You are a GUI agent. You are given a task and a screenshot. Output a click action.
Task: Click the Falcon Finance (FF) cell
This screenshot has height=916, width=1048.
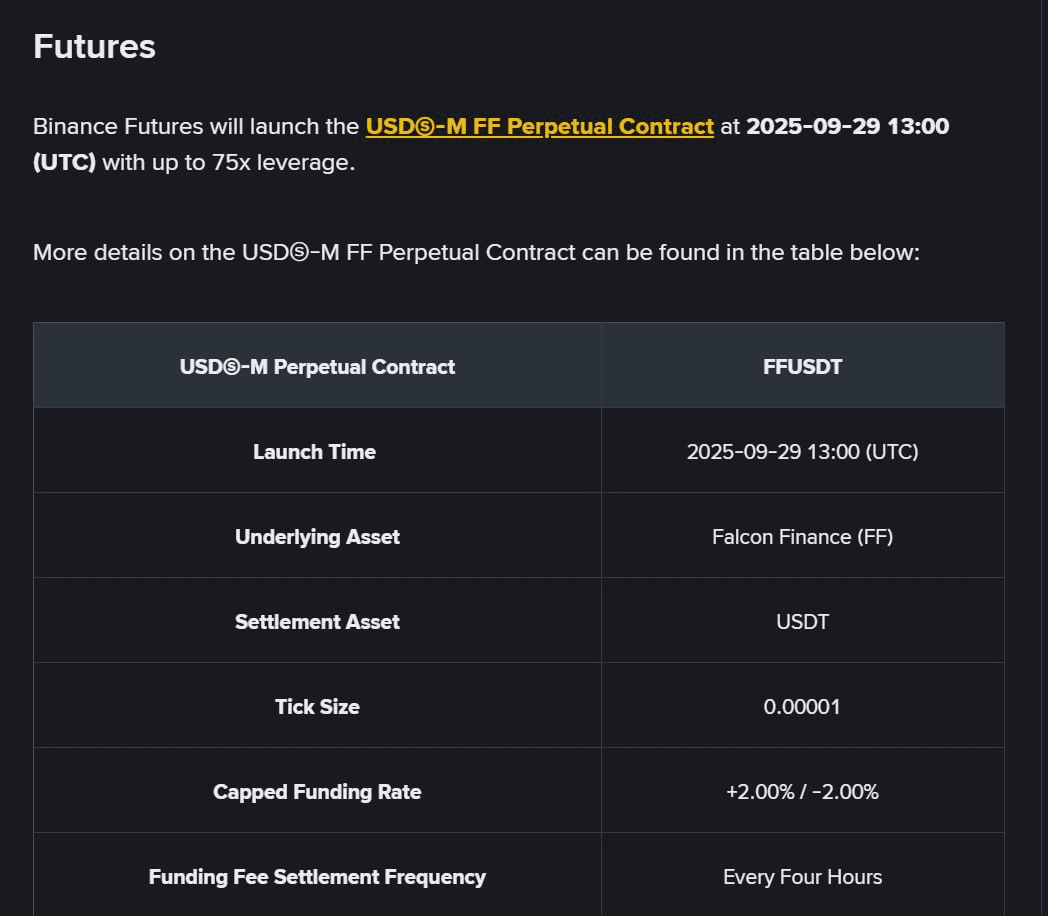pyautogui.click(x=802, y=537)
